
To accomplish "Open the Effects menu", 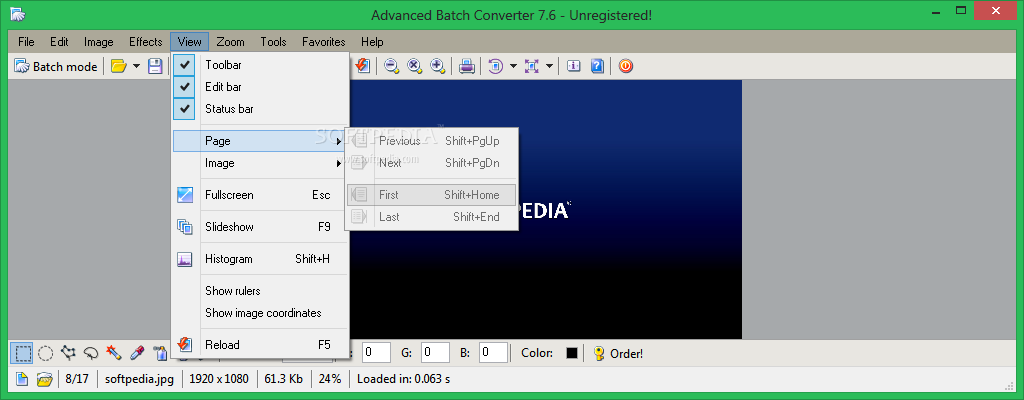I will click(x=146, y=42).
